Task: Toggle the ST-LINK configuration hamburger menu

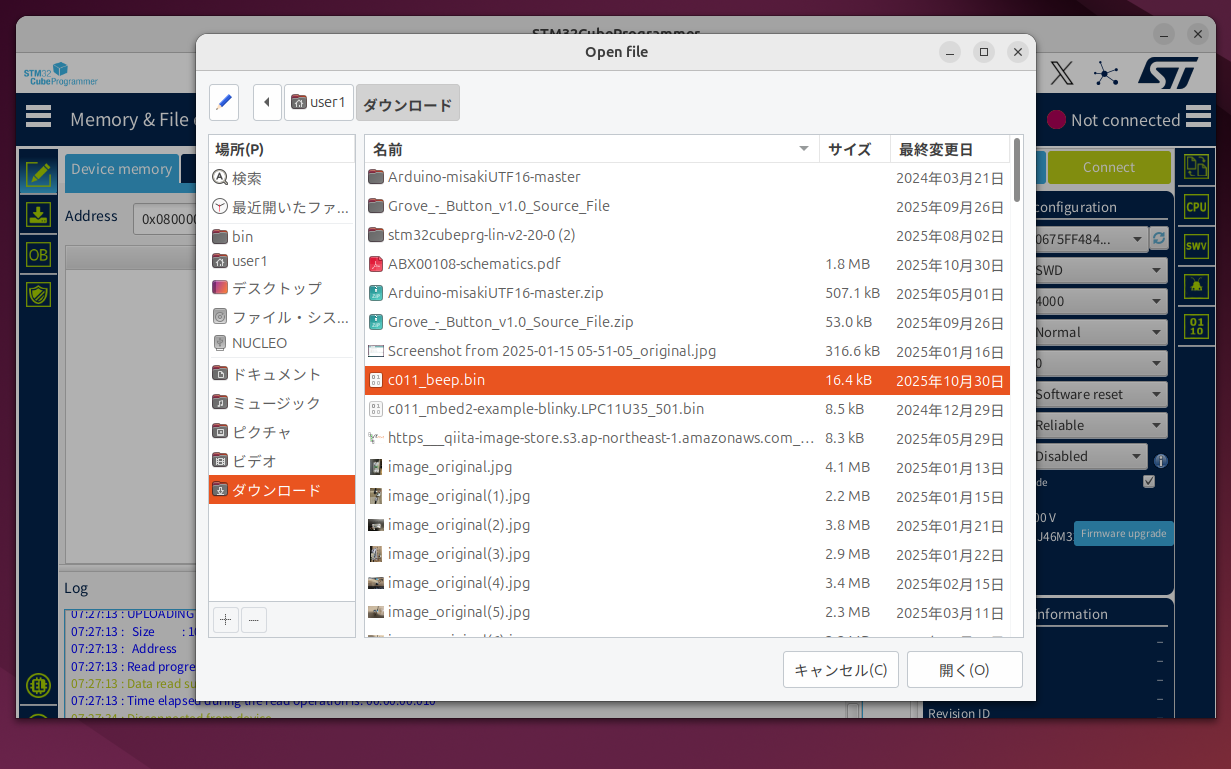Action: [x=1198, y=117]
